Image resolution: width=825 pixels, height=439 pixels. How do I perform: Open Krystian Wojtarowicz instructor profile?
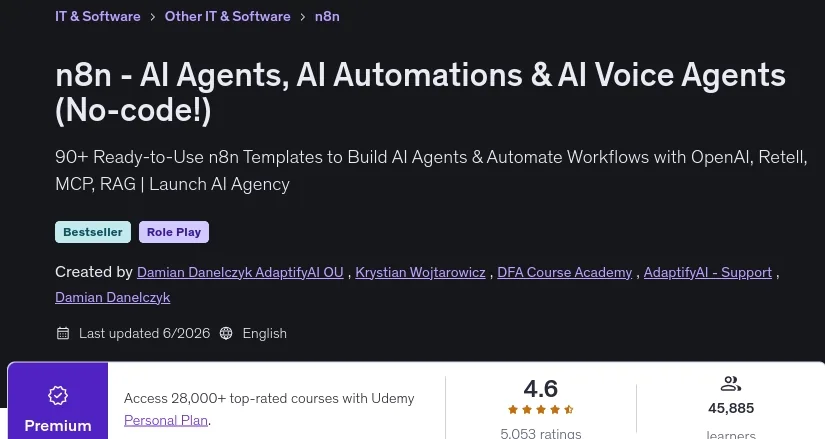(420, 272)
